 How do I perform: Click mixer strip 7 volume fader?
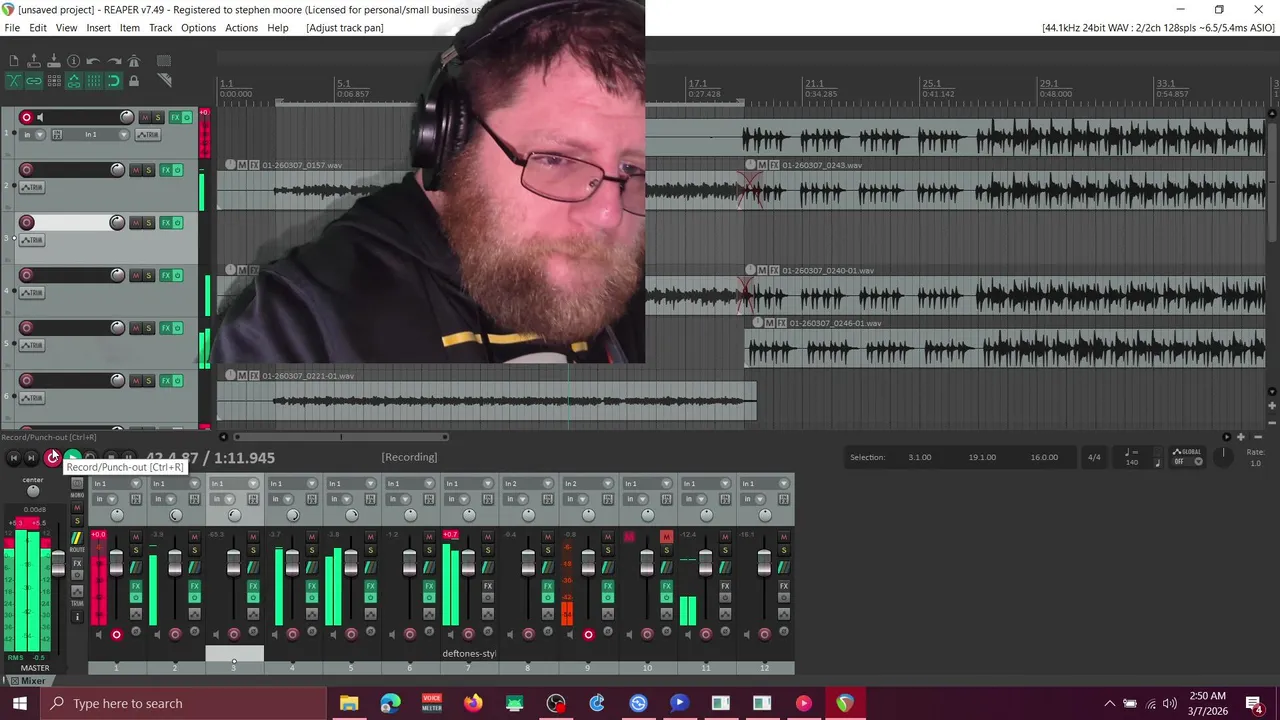[468, 563]
